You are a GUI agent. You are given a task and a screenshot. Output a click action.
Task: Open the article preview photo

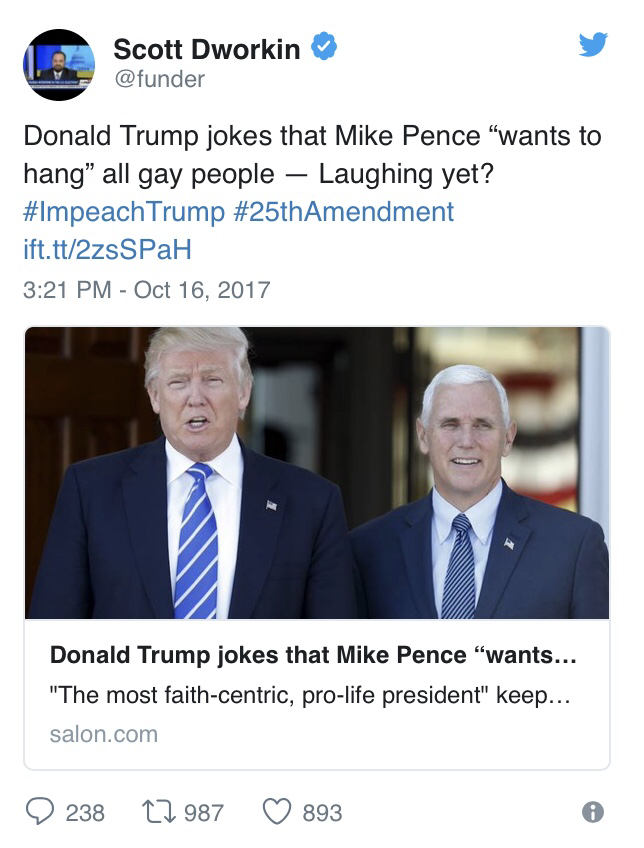click(x=317, y=473)
